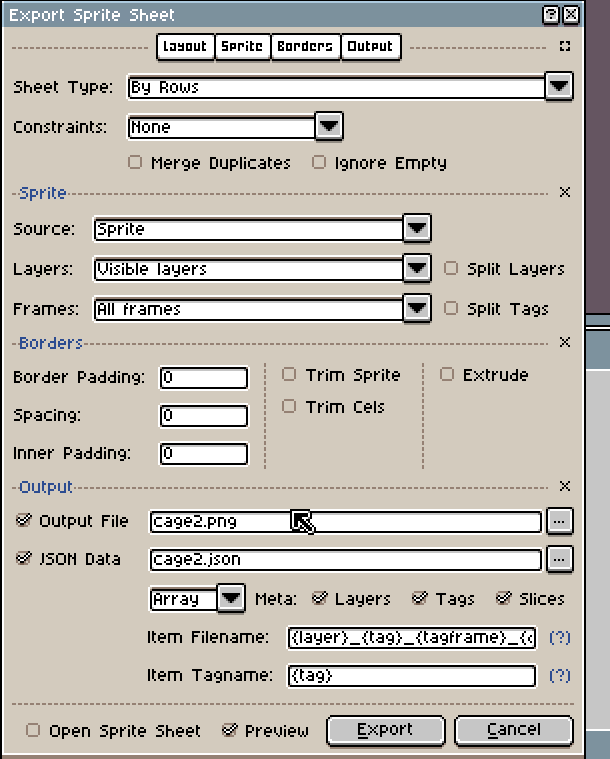Browse for Output File using ellipsis button
This screenshot has height=759, width=610.
click(560, 521)
